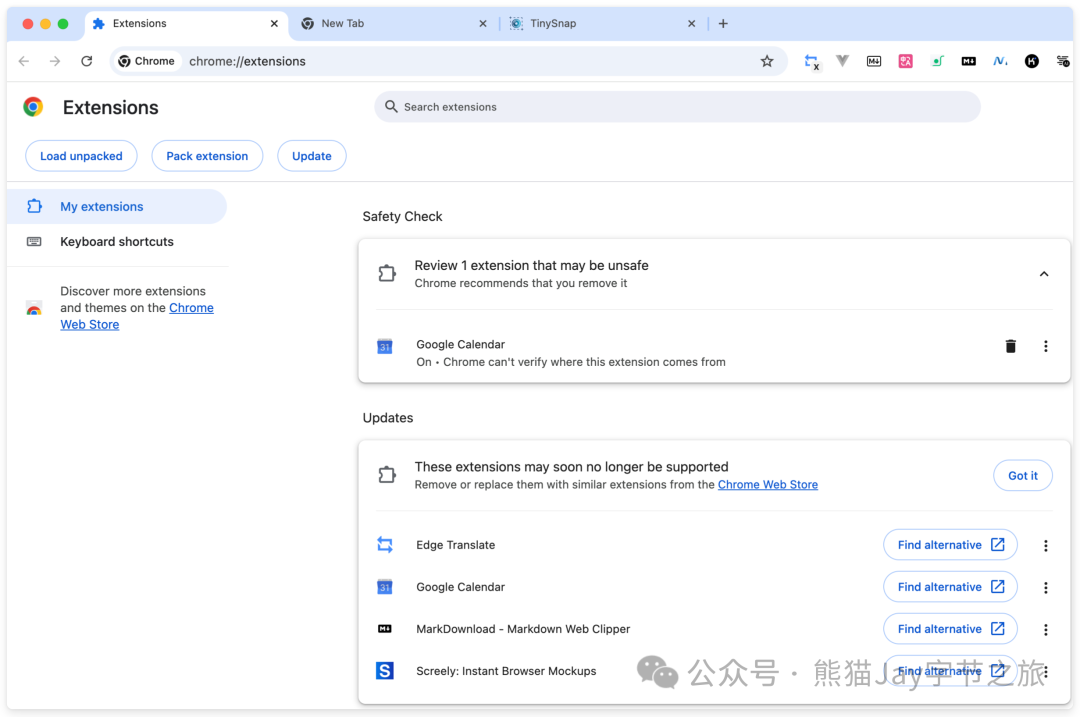The image size is (1080, 717).
Task: Open Chrome Web Store link in Updates notice
Action: pos(767,484)
